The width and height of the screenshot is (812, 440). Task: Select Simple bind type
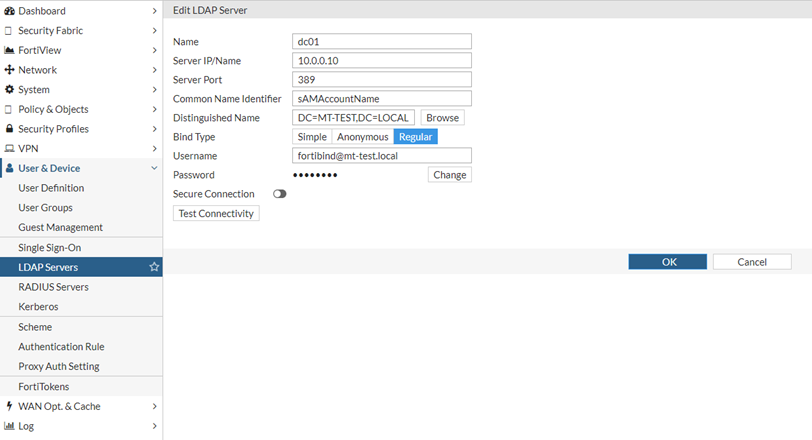pyautogui.click(x=312, y=137)
